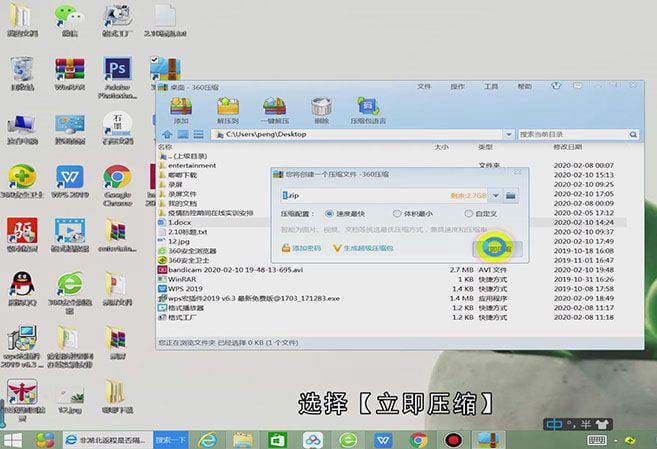Open the 360 browser desktop shortcut

click(70, 292)
